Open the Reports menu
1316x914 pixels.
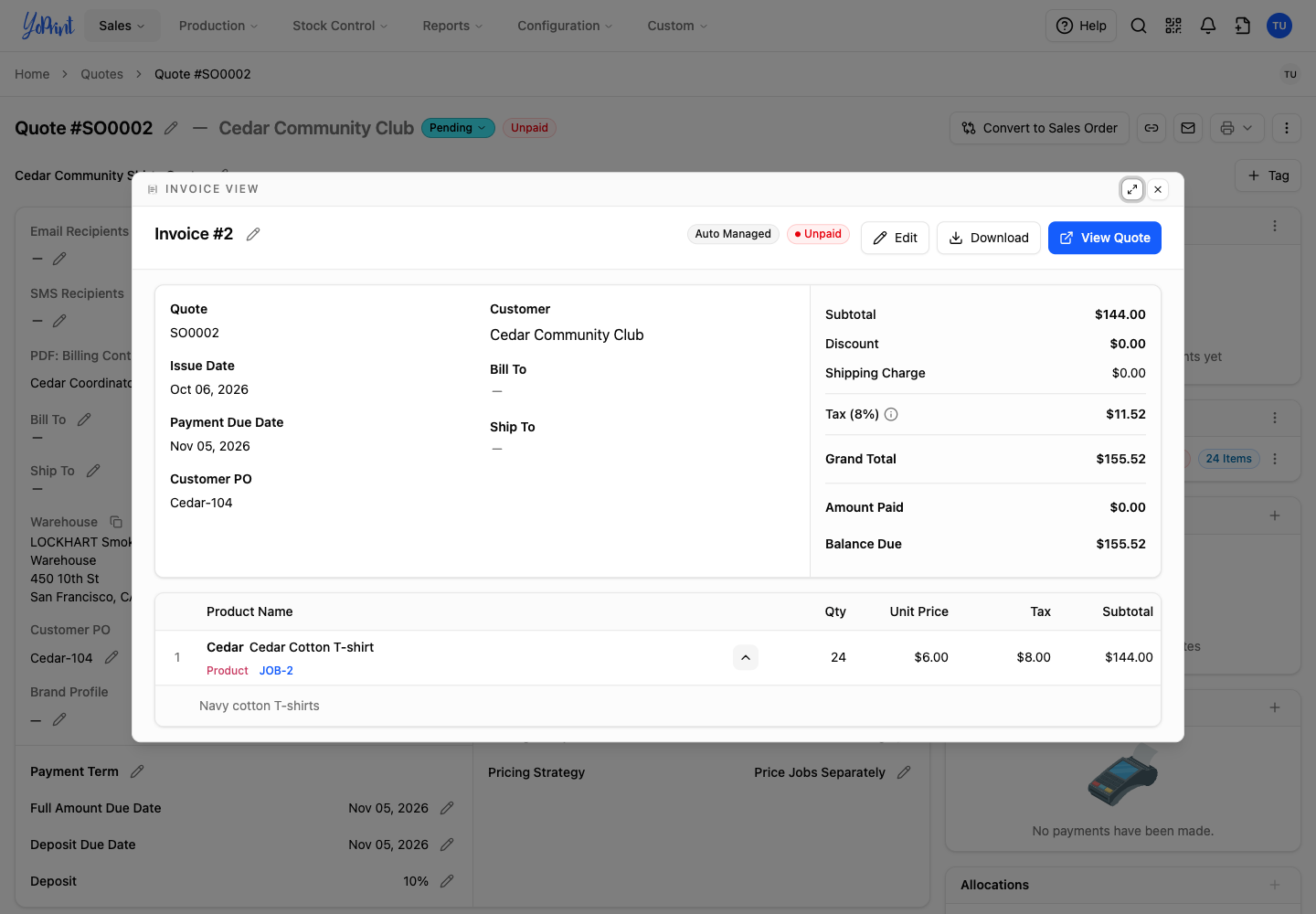point(452,26)
